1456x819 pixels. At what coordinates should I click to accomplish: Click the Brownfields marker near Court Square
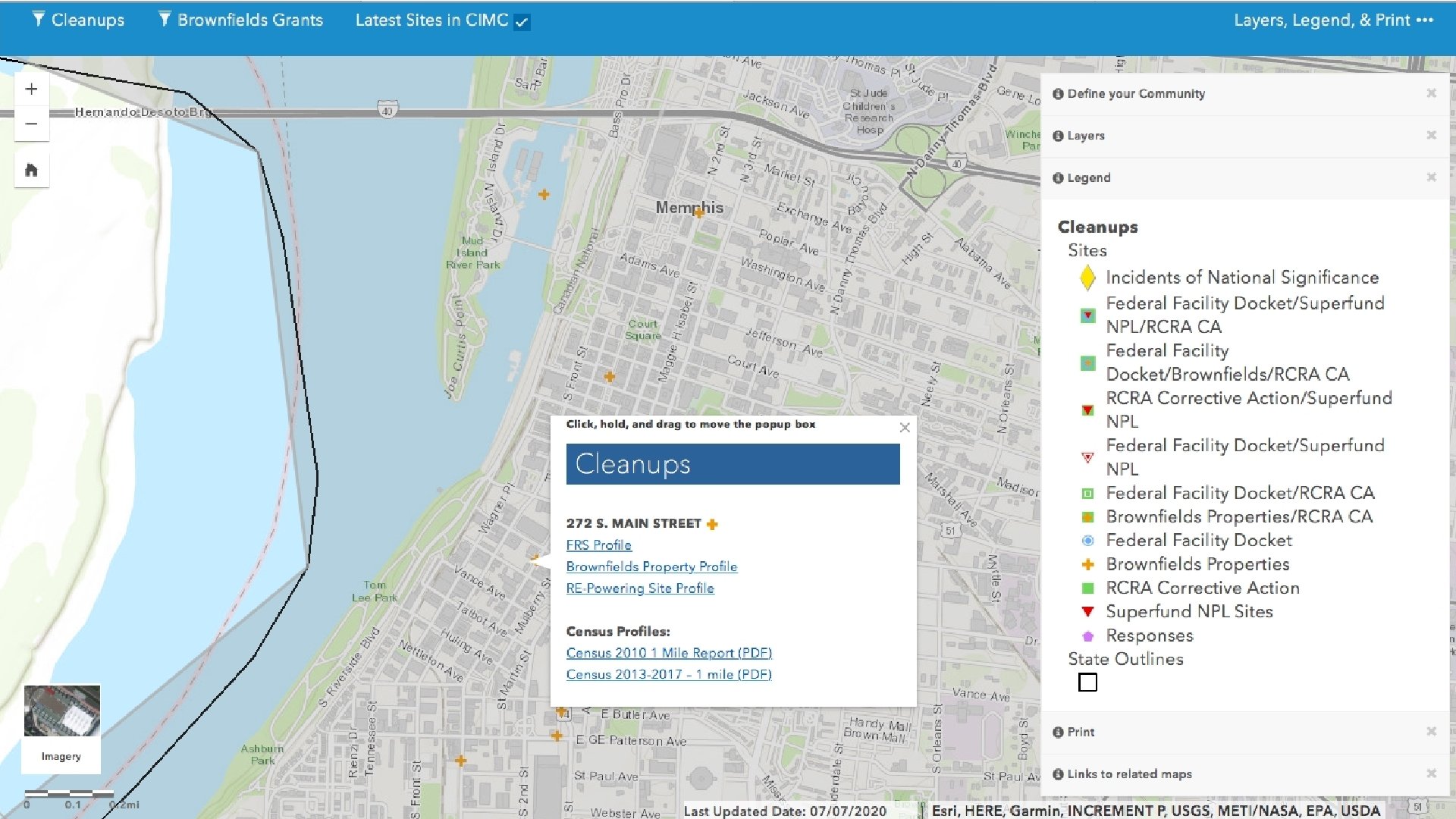(x=610, y=376)
